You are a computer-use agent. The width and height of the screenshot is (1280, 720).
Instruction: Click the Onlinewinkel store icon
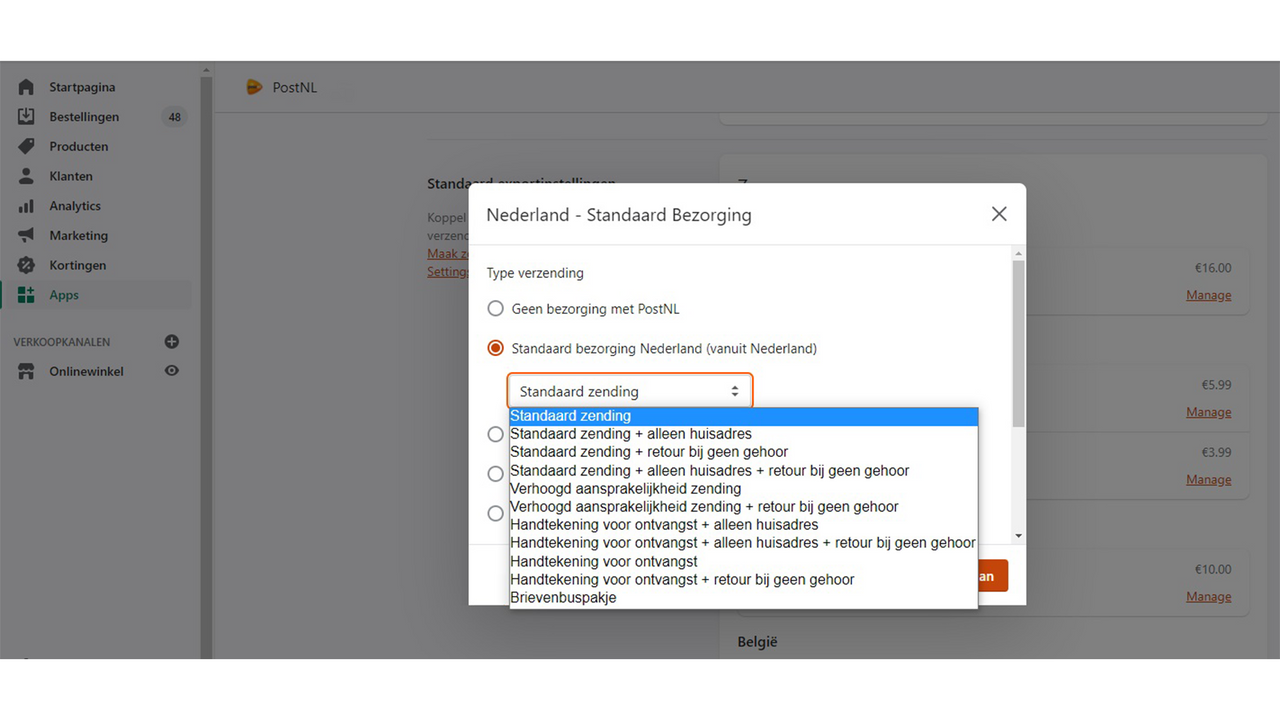(x=26, y=371)
